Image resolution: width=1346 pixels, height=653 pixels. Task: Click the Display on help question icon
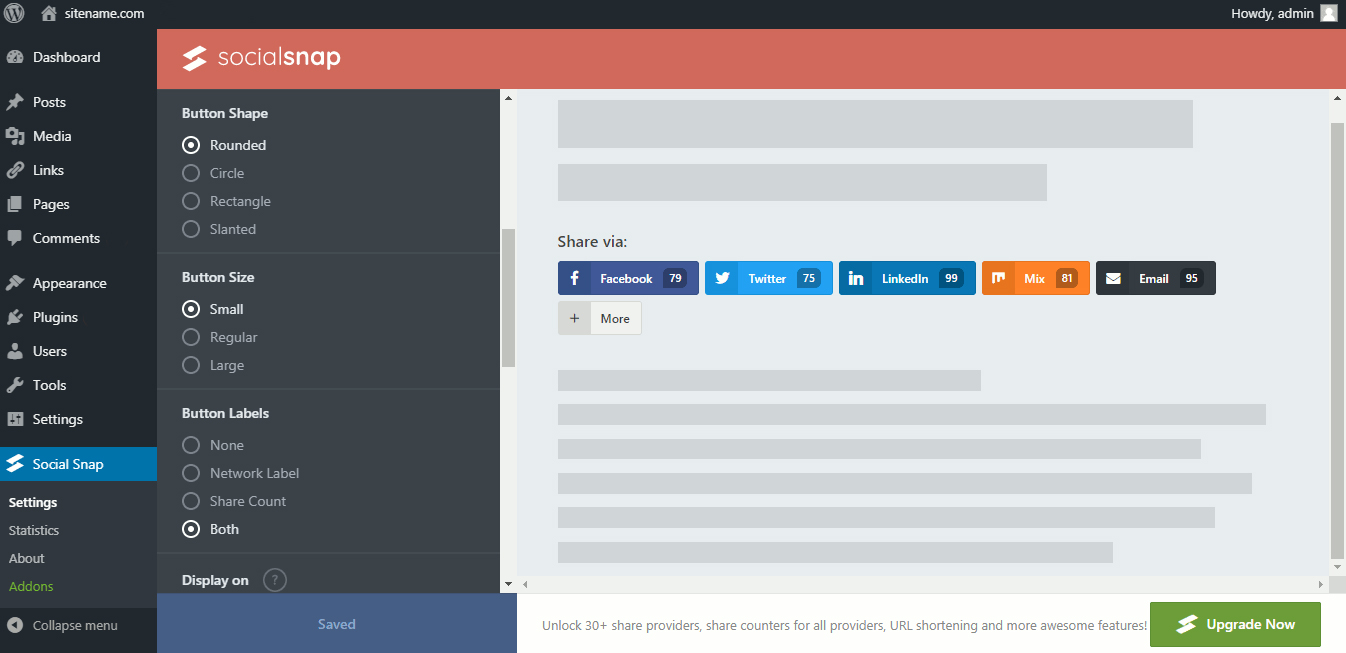coord(275,580)
